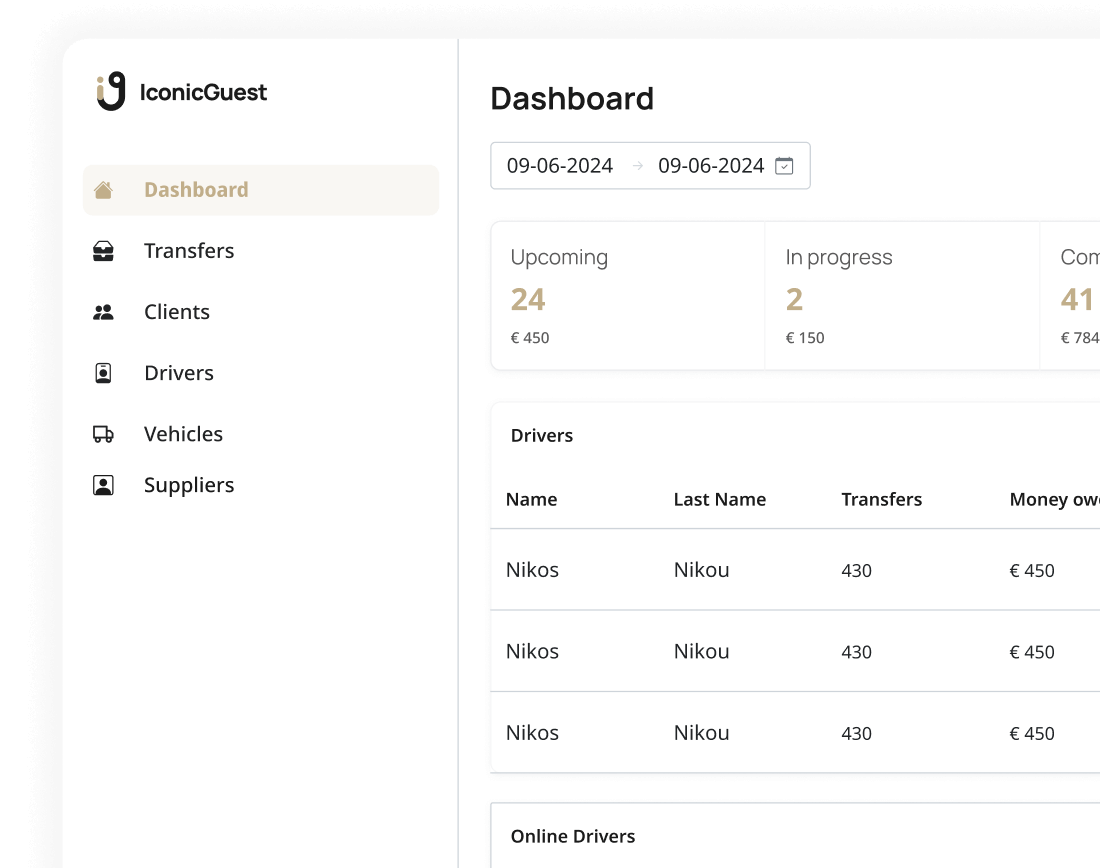Click the In progress count 2
The image size is (1100, 868).
point(794,300)
